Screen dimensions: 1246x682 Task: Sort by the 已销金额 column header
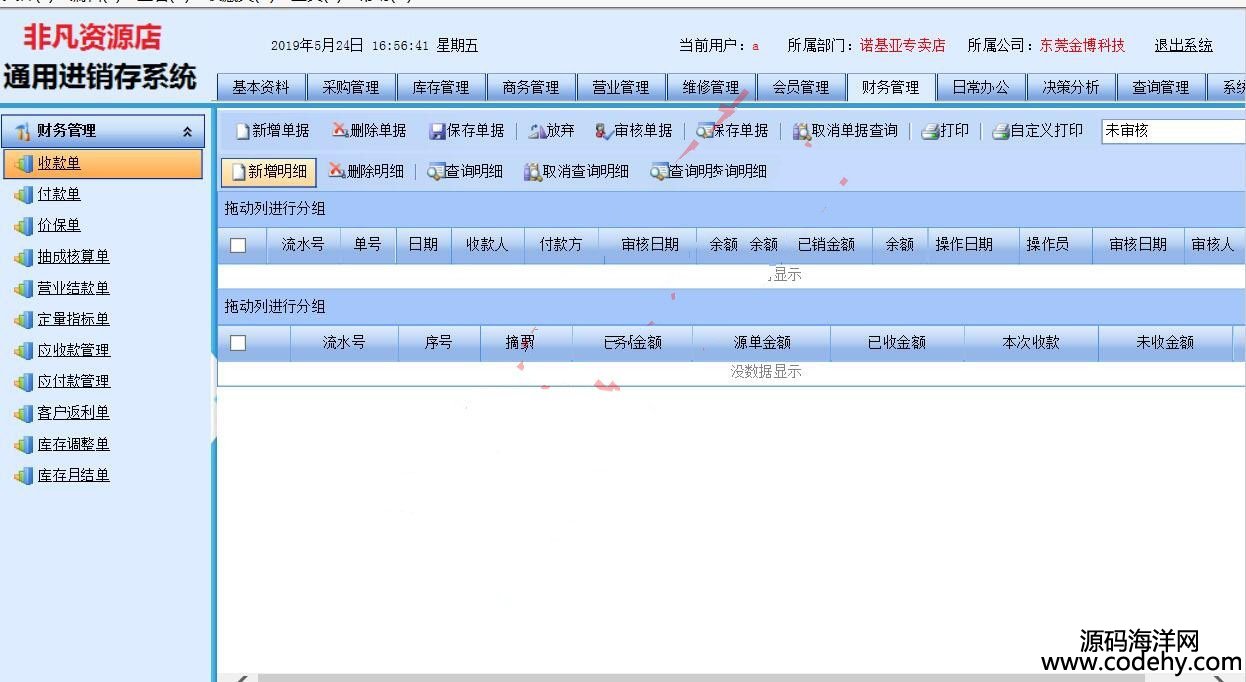click(826, 244)
